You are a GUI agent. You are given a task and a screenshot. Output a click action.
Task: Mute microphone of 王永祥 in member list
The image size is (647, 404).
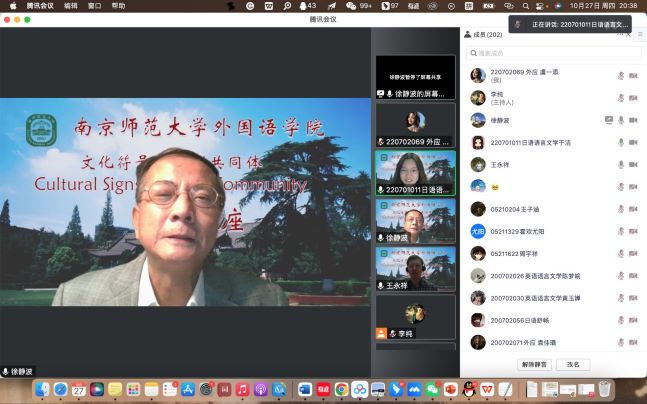click(621, 164)
